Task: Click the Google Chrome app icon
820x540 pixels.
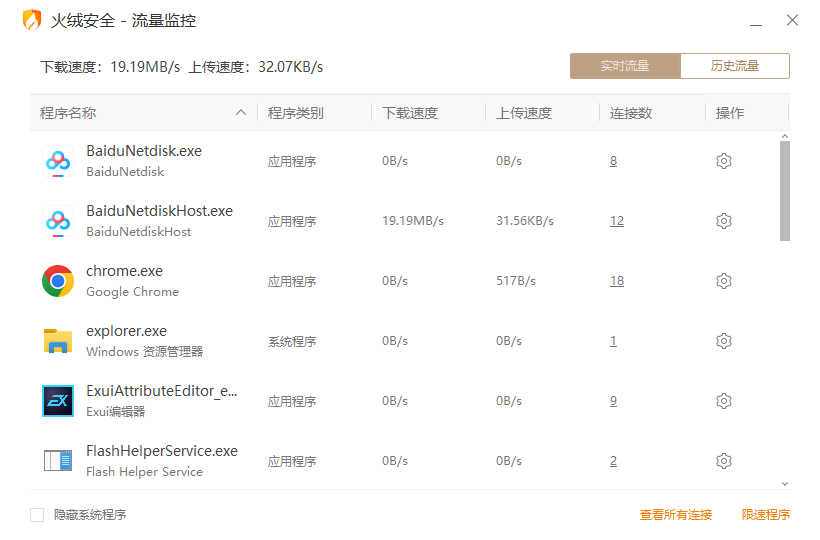Action: [58, 281]
